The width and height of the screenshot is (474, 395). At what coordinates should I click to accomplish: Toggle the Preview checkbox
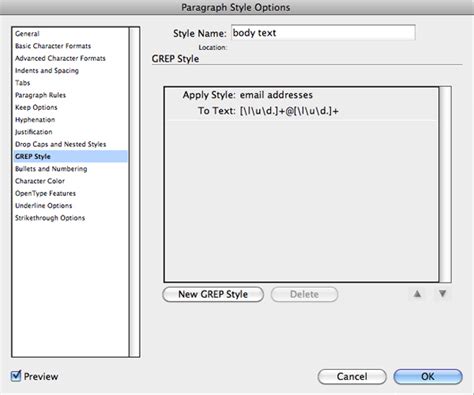pos(16,376)
